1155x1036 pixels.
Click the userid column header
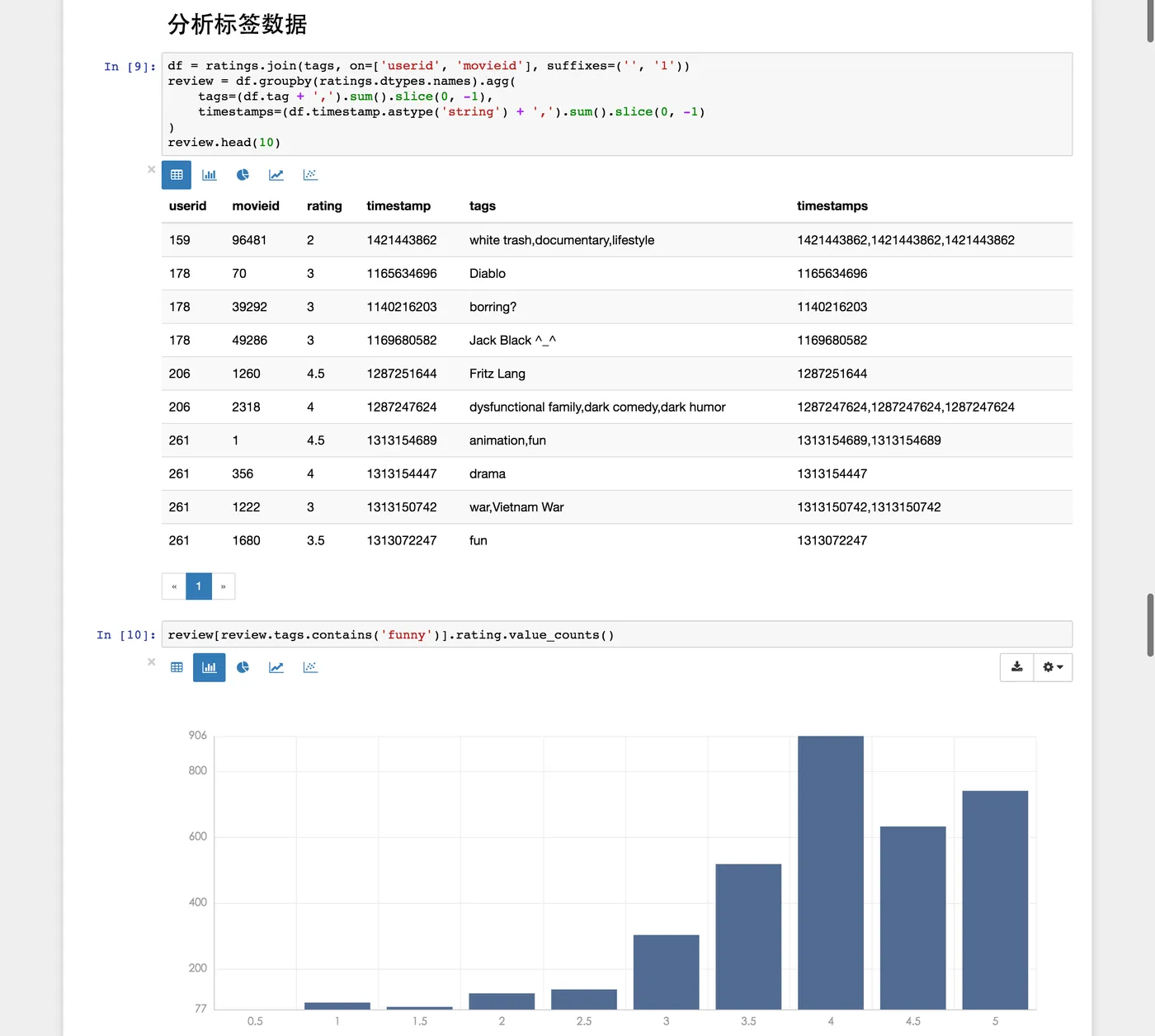click(187, 206)
